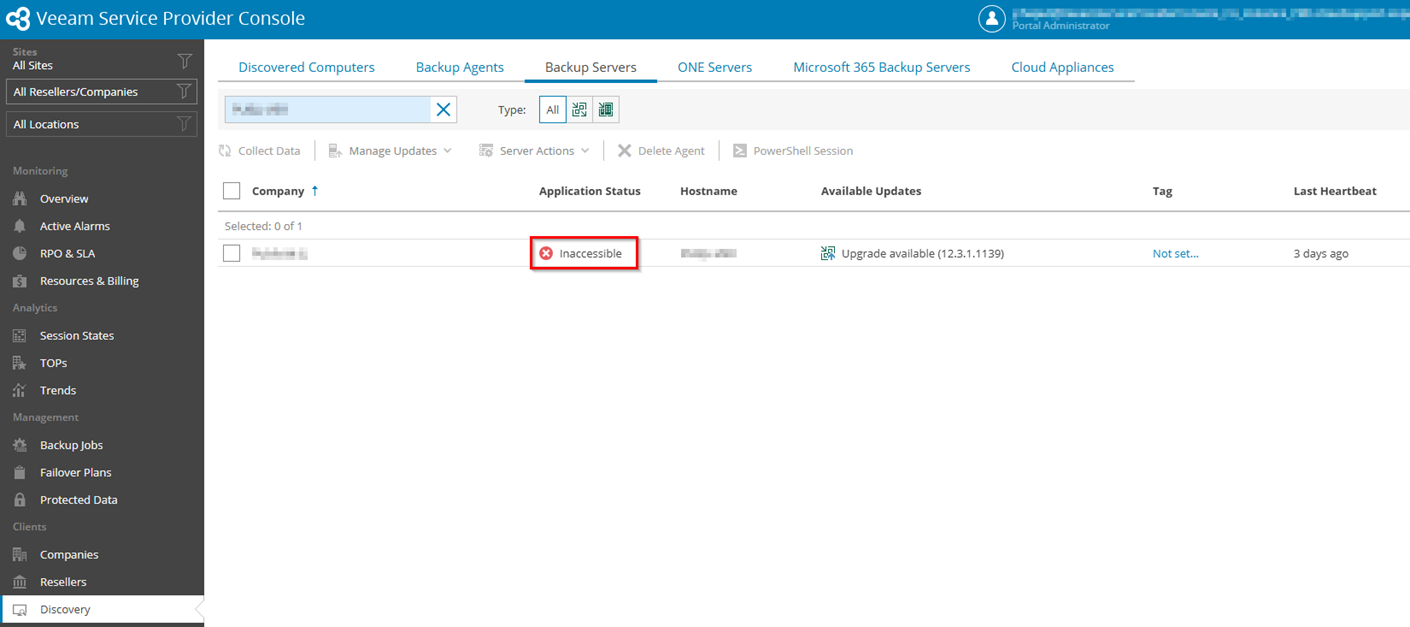Click the Overview sidebar icon
This screenshot has height=627, width=1410.
[20, 199]
